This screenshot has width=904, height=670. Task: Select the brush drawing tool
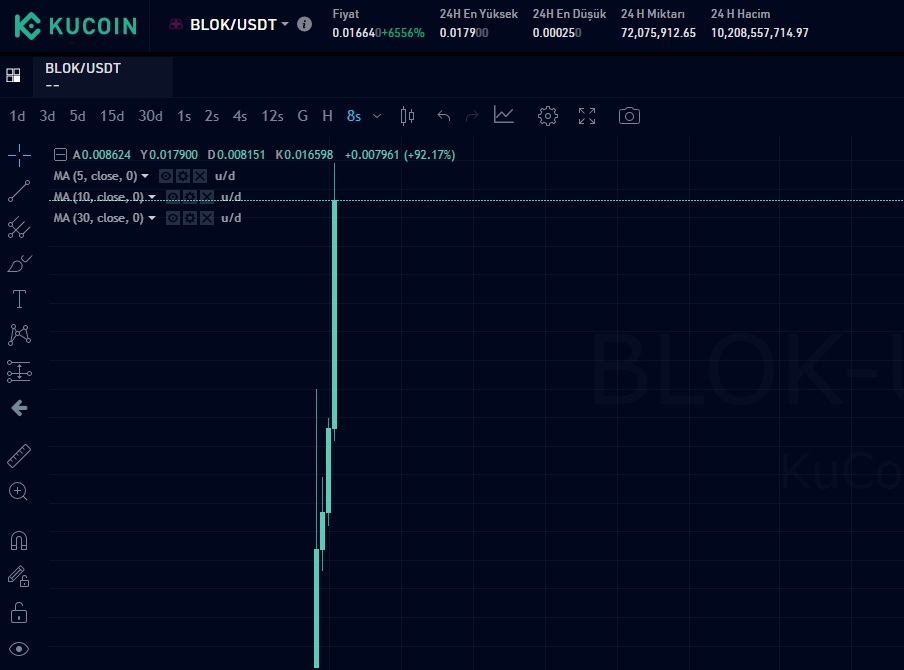pyautogui.click(x=19, y=264)
